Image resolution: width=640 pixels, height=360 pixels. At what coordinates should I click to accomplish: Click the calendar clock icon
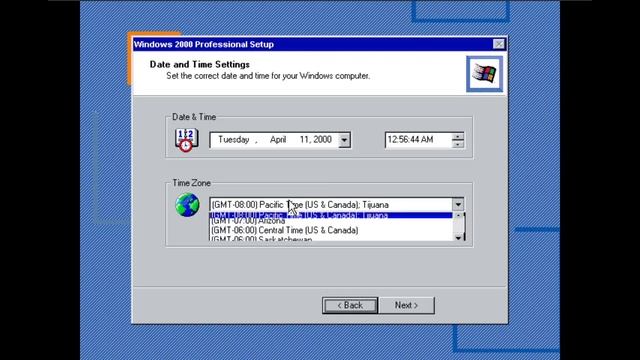coord(187,140)
